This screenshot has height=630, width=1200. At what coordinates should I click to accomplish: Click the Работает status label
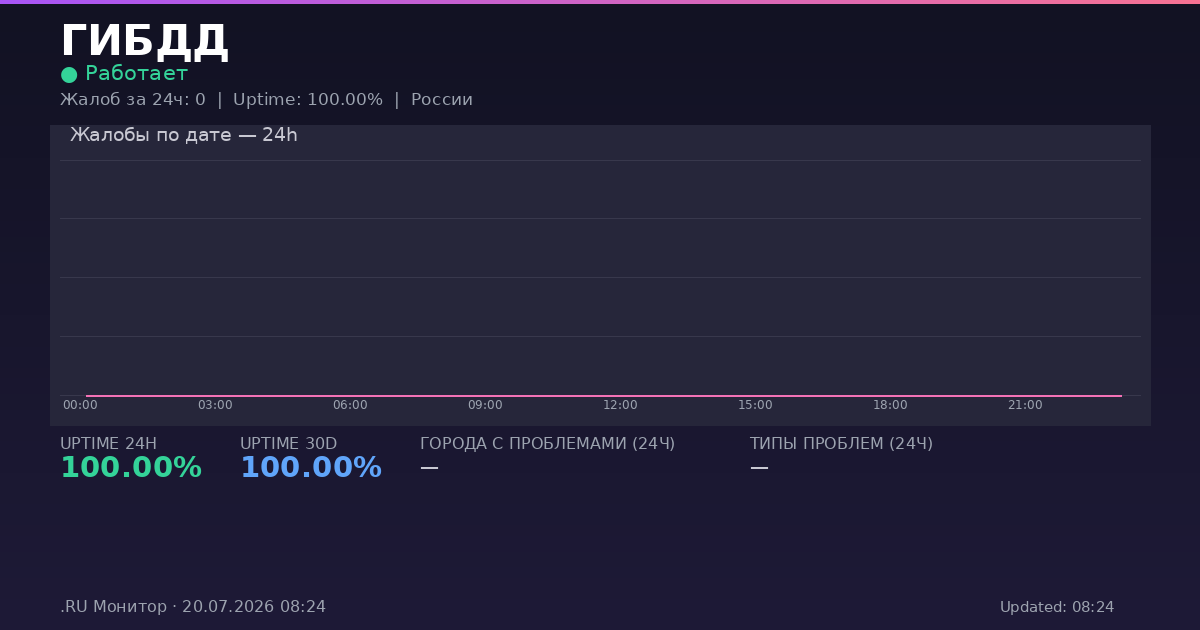click(x=136, y=74)
